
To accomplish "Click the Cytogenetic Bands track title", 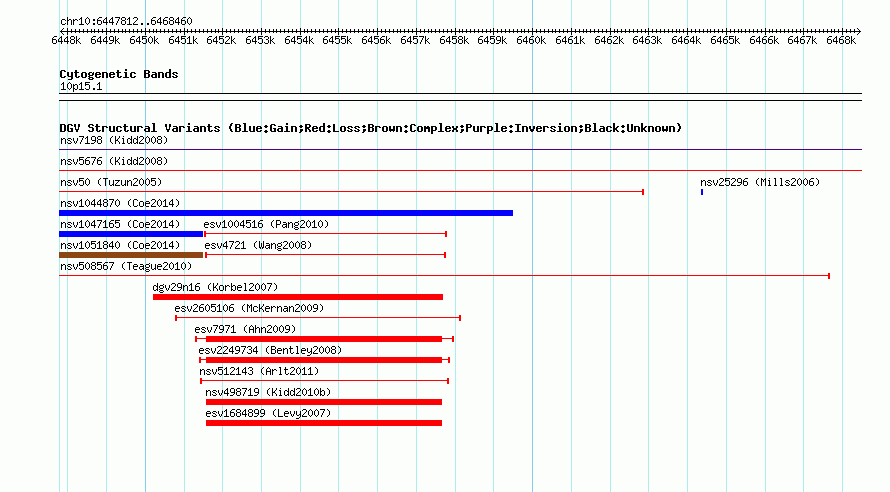I will (x=119, y=74).
